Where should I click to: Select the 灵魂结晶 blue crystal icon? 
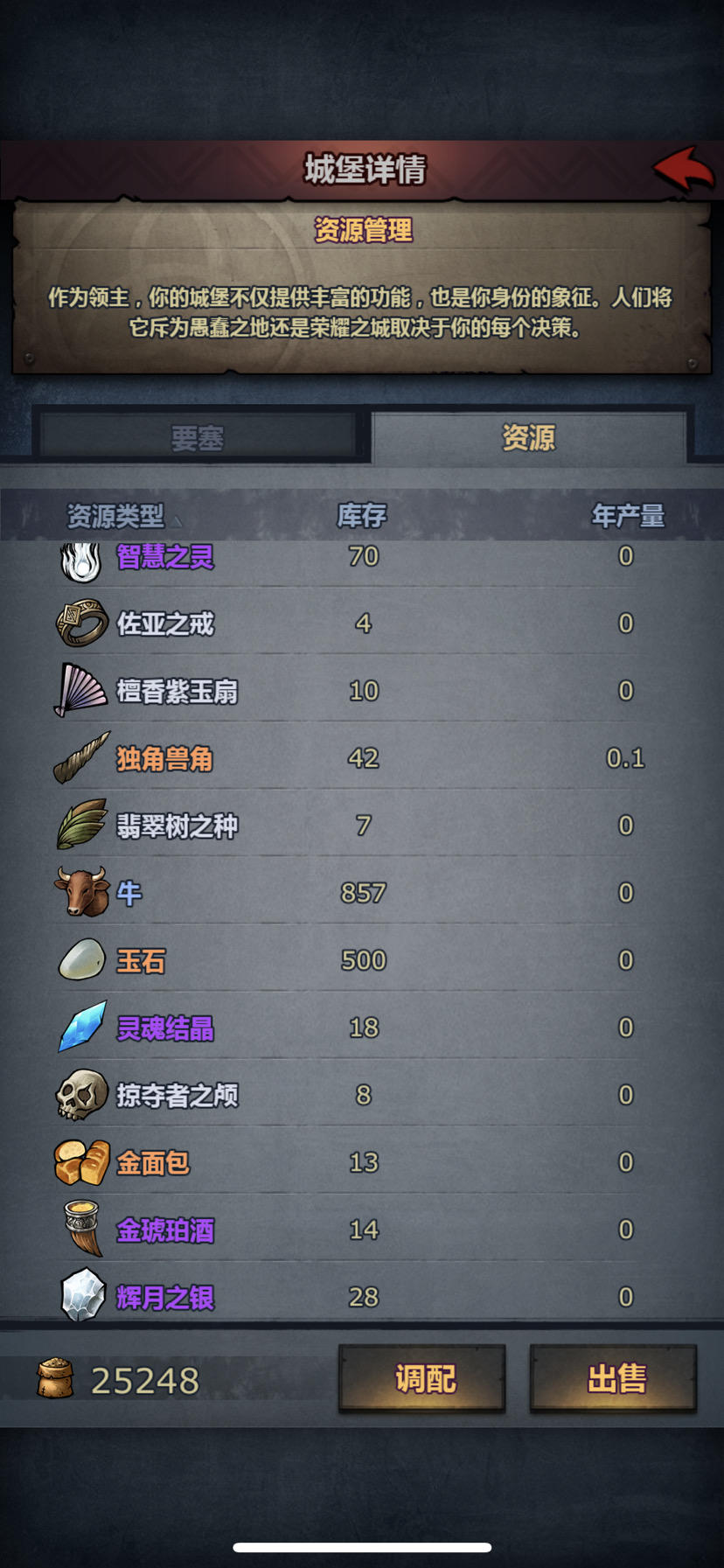(x=82, y=1027)
